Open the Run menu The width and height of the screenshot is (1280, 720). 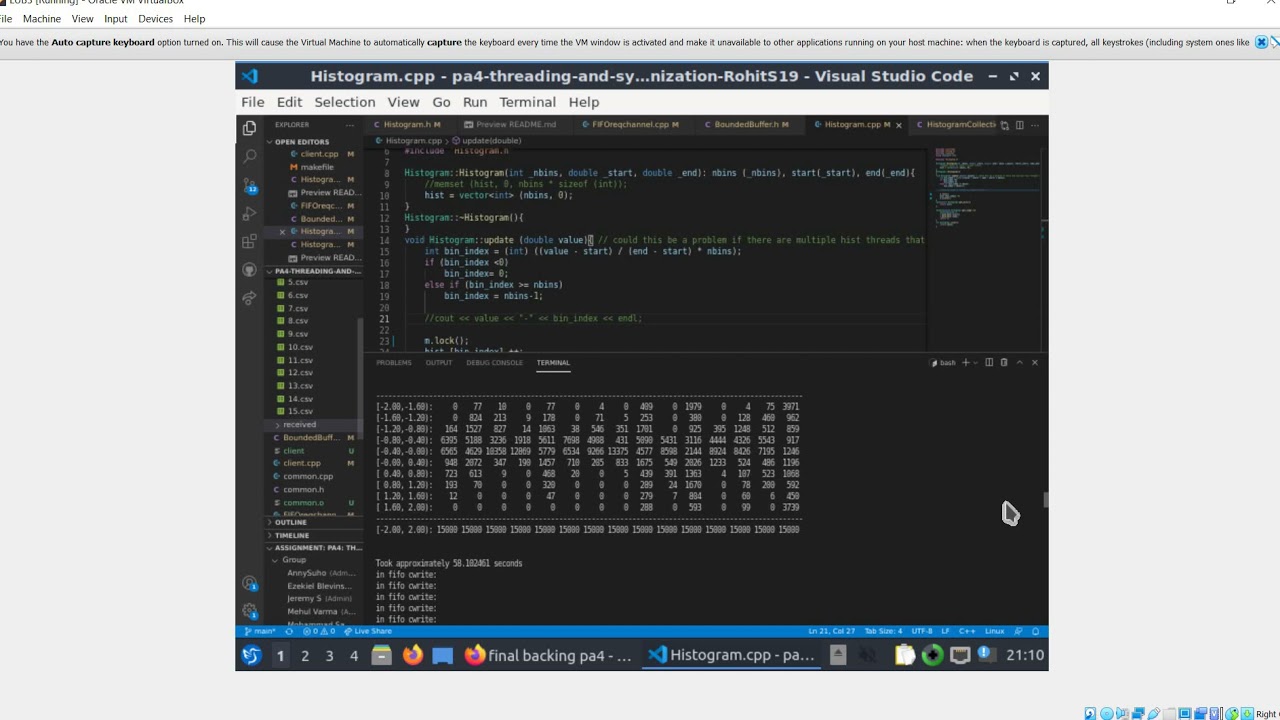coord(475,102)
